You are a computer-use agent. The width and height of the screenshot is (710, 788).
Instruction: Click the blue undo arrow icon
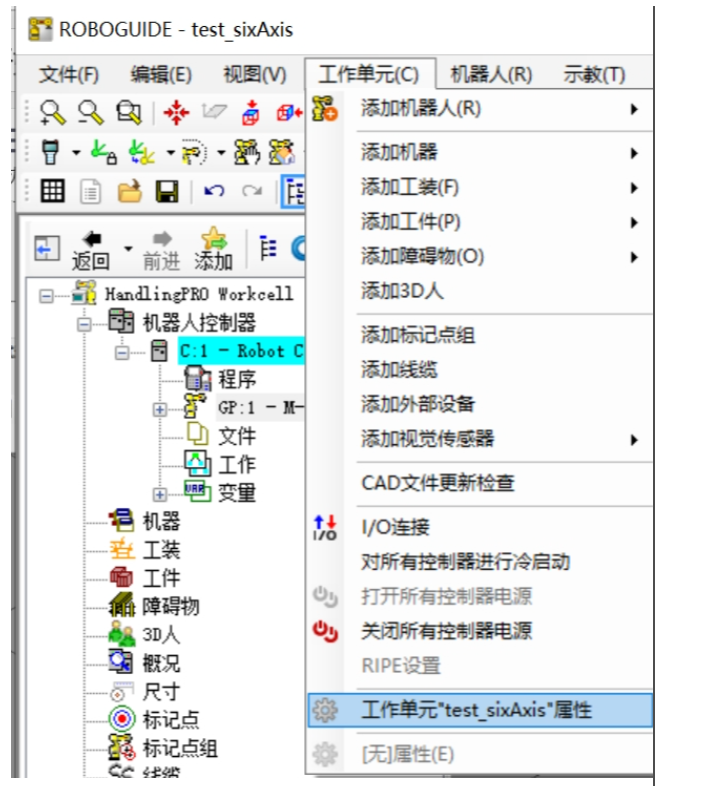point(214,191)
